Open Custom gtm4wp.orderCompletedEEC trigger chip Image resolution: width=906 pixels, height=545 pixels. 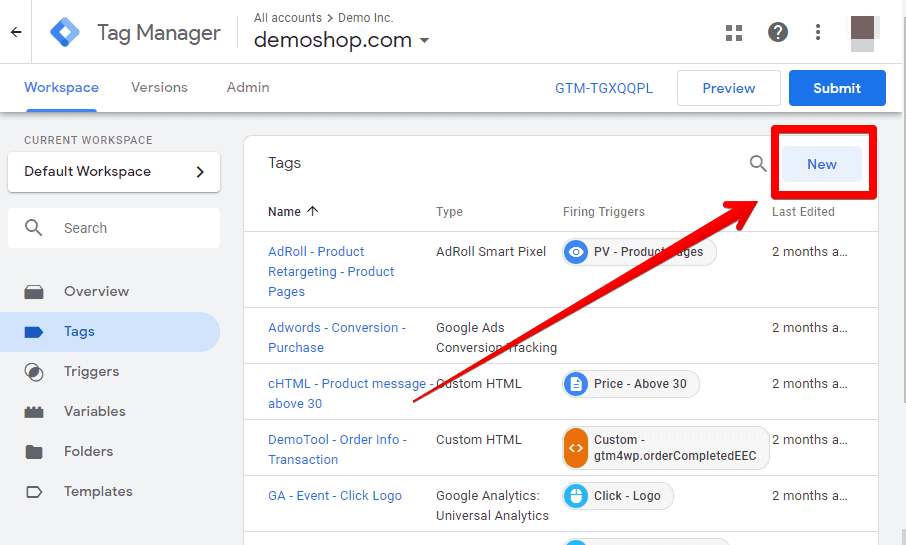point(666,448)
